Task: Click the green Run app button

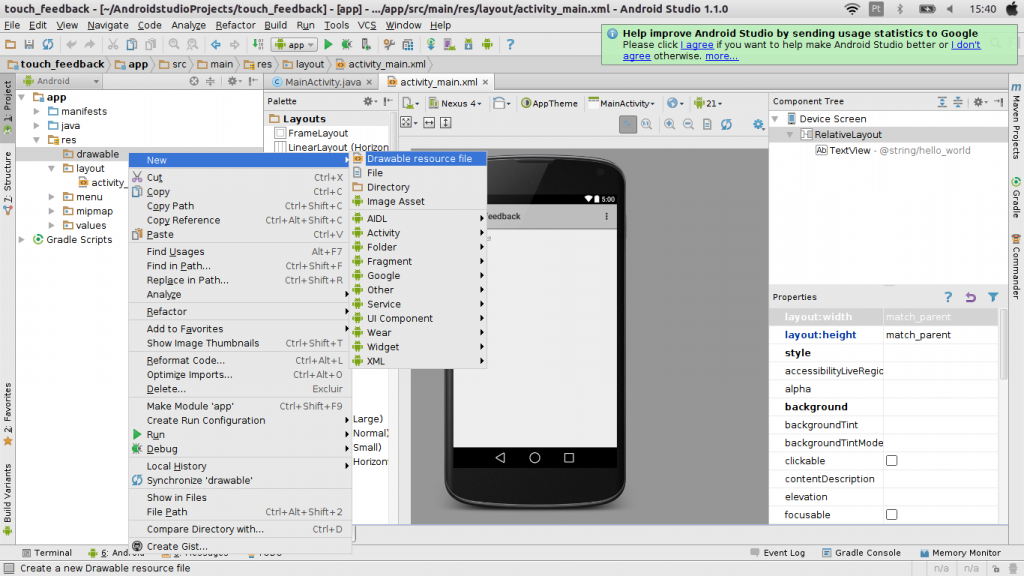Action: (x=330, y=44)
